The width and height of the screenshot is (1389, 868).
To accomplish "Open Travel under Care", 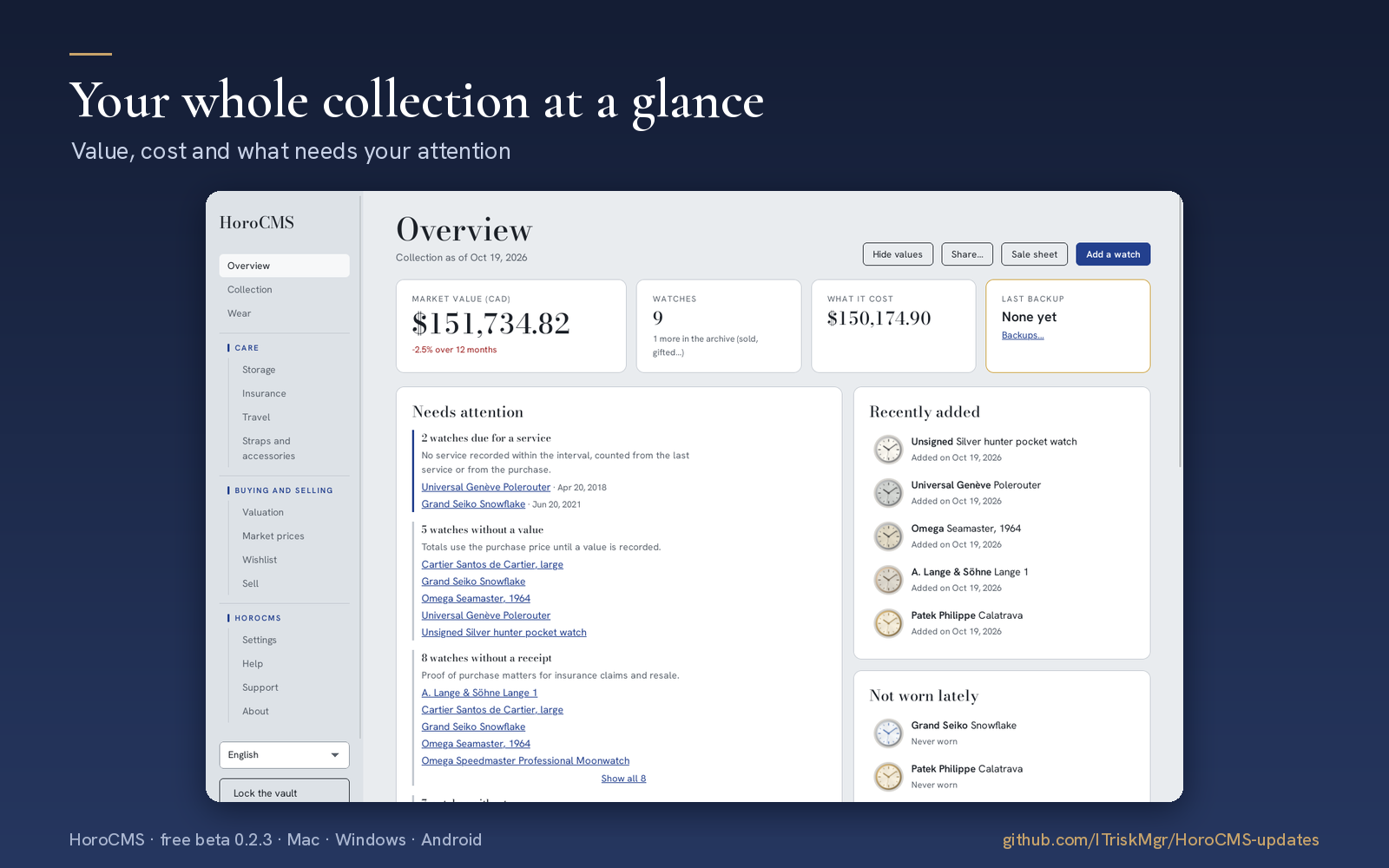I will point(256,418).
